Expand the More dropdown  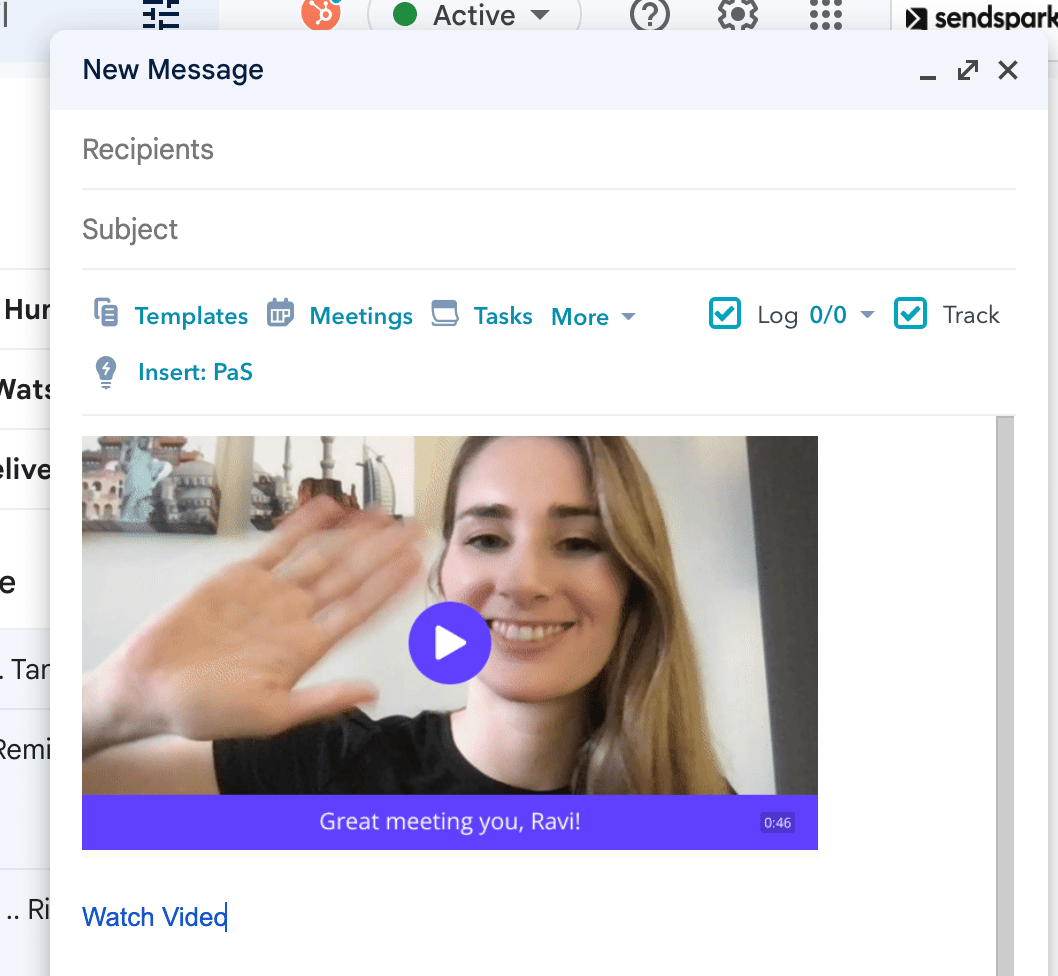(593, 317)
